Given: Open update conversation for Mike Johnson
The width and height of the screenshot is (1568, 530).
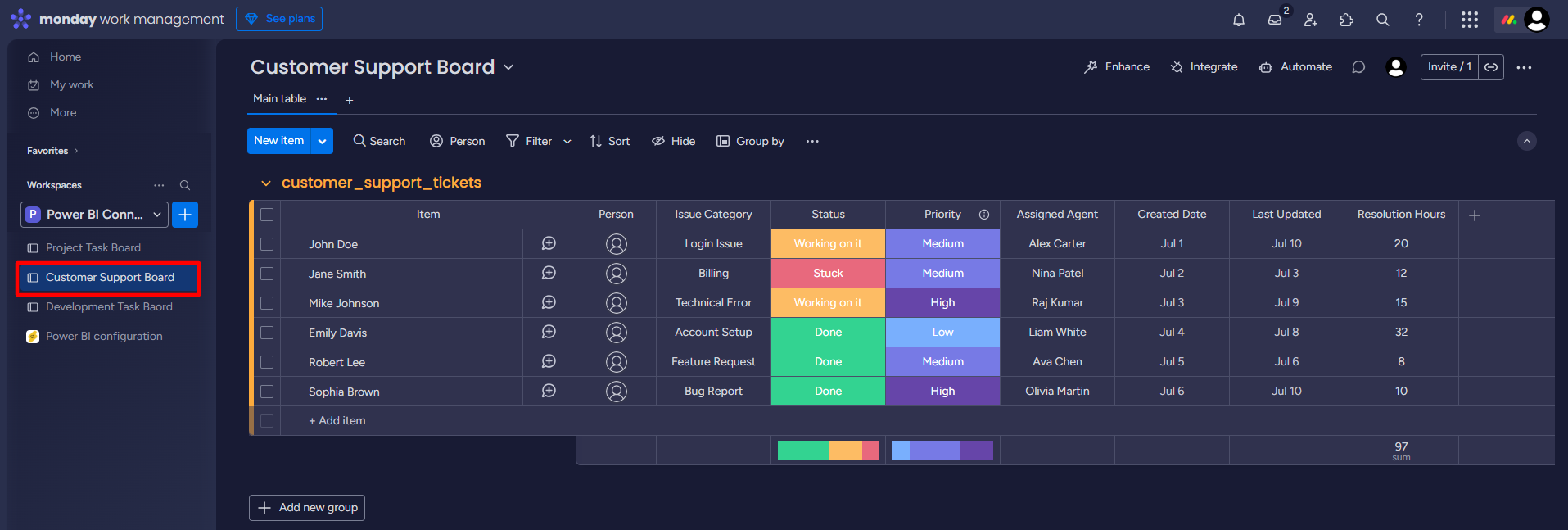Looking at the screenshot, I should click(549, 302).
